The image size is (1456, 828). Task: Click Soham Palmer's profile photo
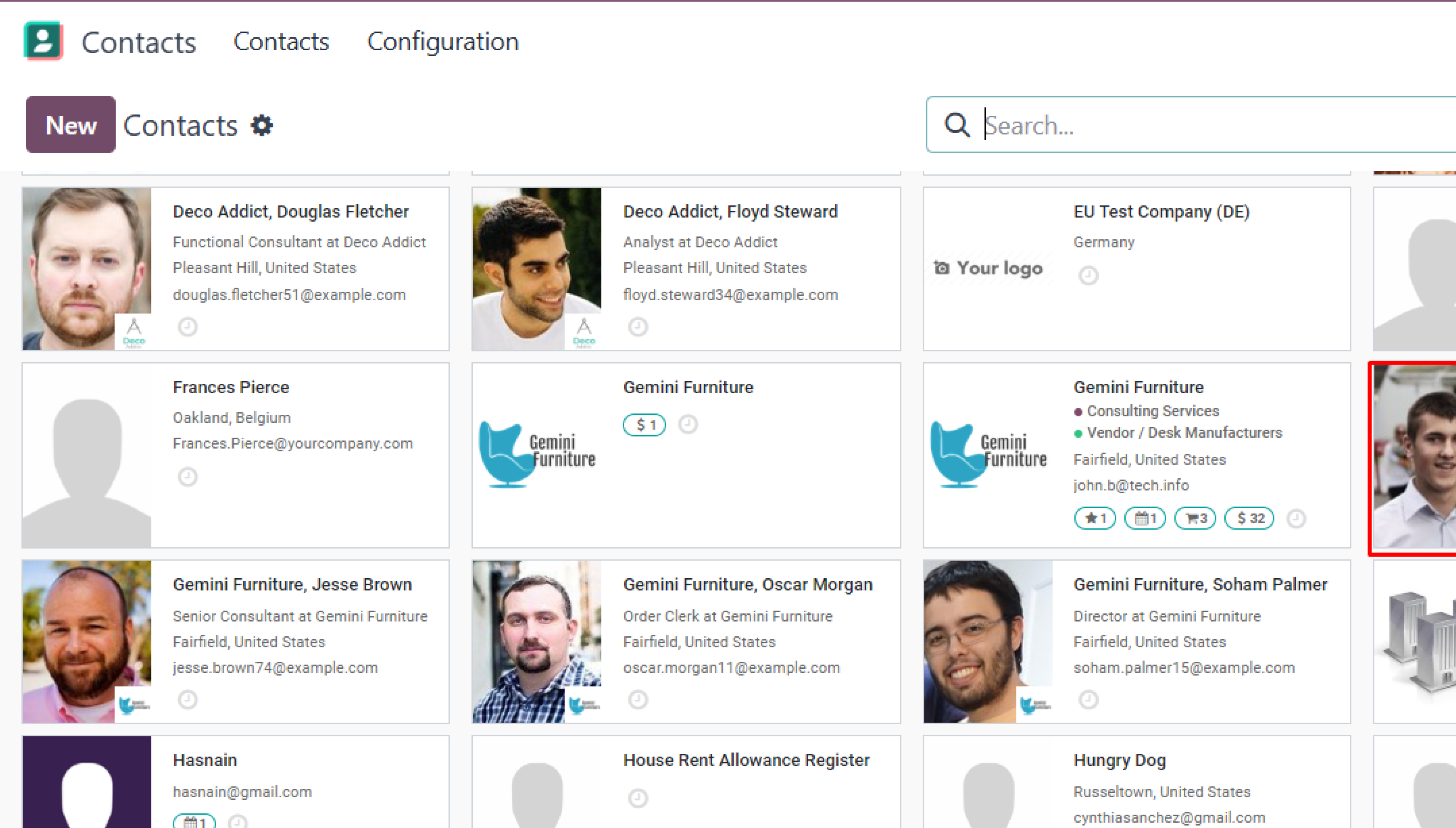[x=988, y=641]
